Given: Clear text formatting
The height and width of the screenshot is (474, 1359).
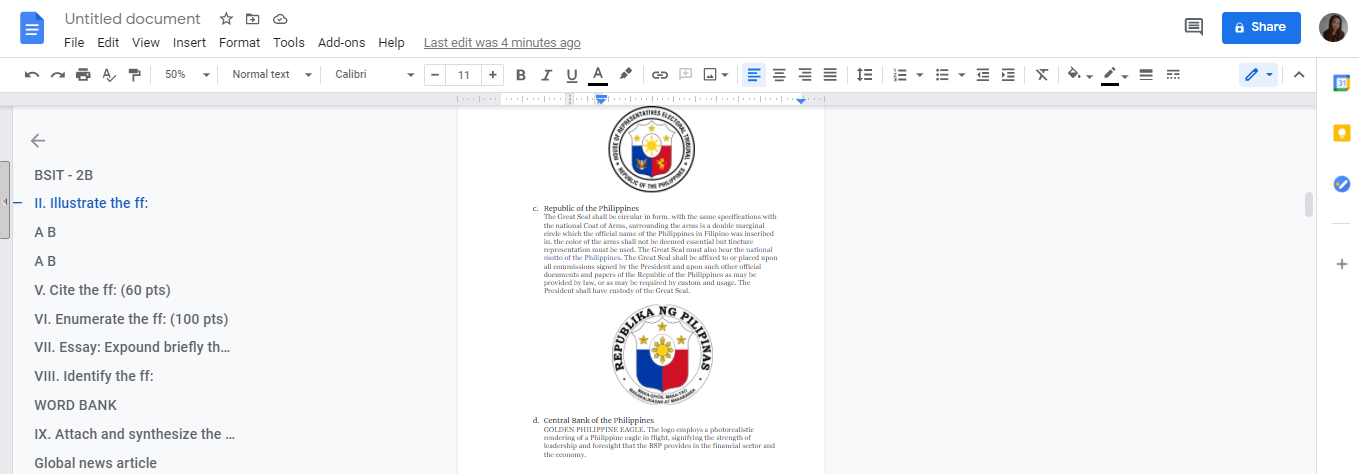Looking at the screenshot, I should pos(1042,75).
